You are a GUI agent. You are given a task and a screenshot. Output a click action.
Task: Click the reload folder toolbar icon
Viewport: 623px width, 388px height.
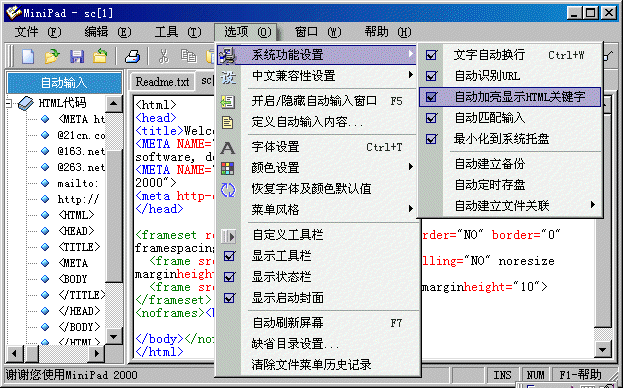[100, 56]
